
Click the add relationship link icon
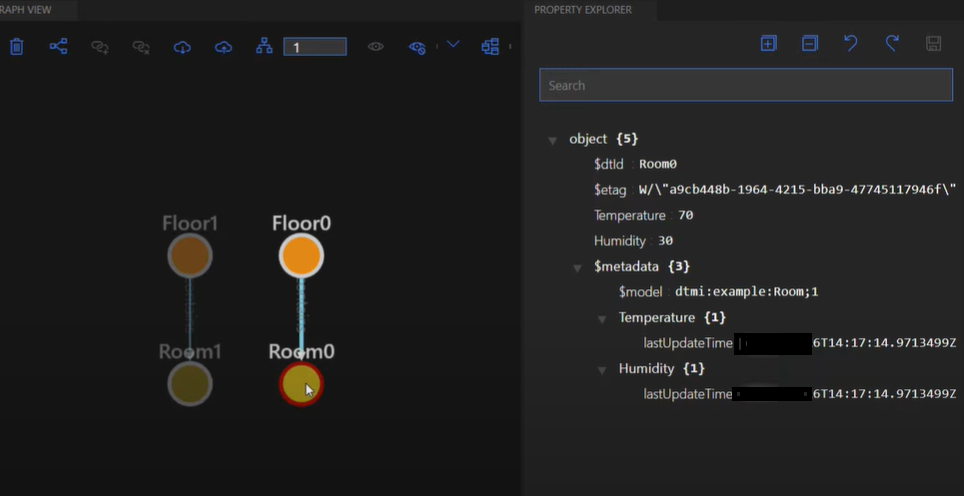[x=100, y=46]
